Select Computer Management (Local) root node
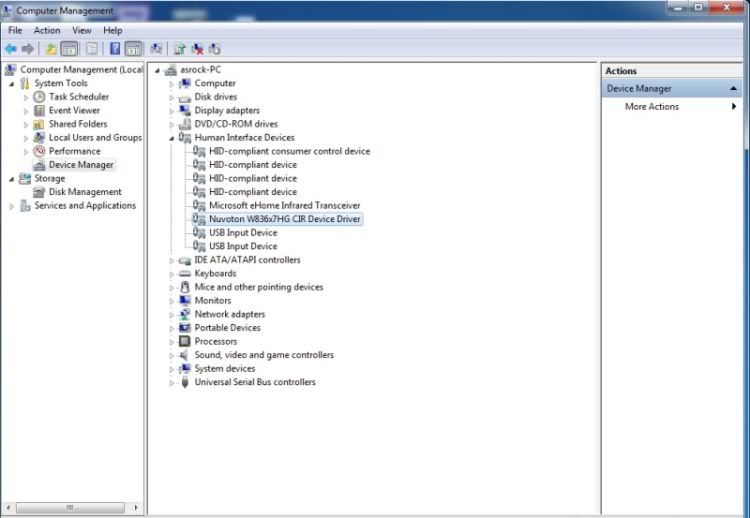The image size is (750, 518). pyautogui.click(x=81, y=69)
